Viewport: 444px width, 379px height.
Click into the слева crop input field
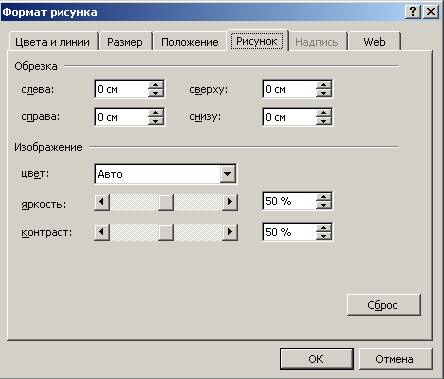[122, 89]
